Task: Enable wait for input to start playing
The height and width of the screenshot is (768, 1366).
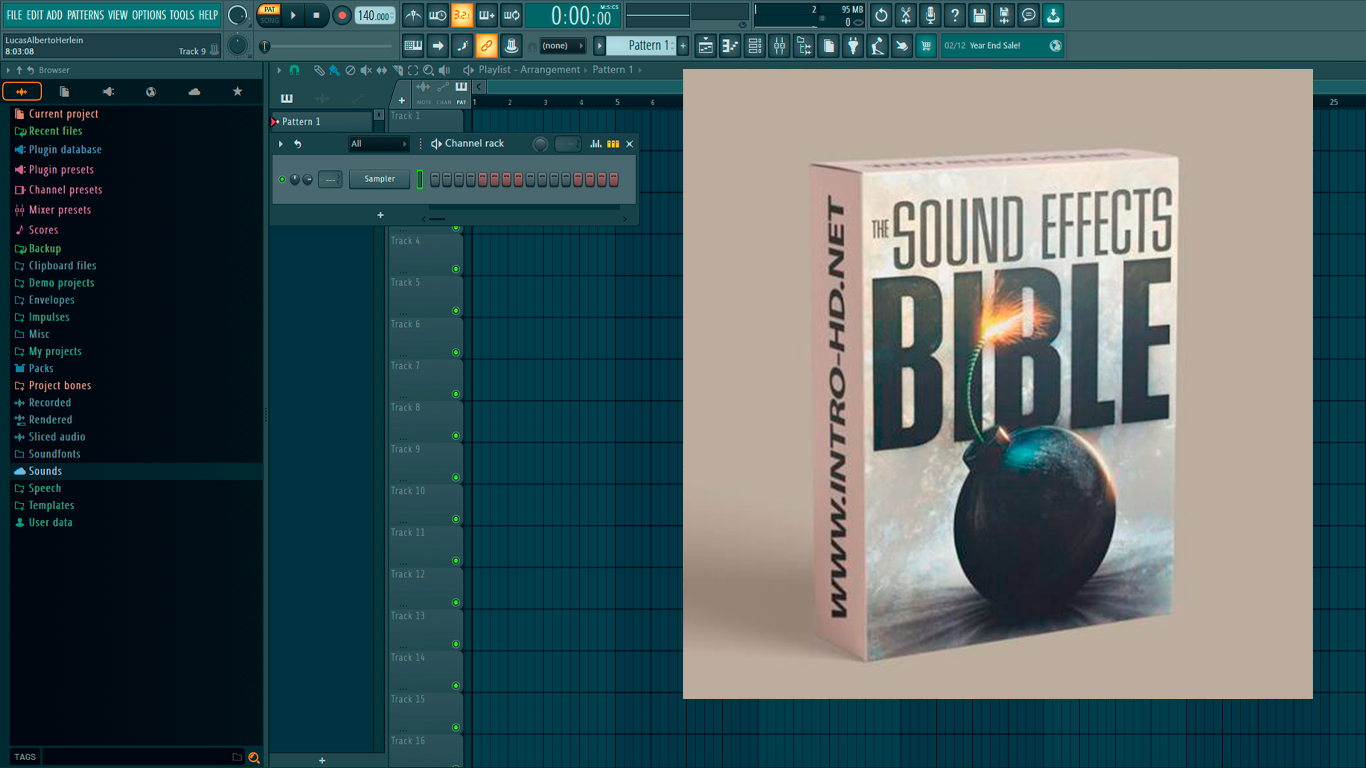Action: [437, 15]
